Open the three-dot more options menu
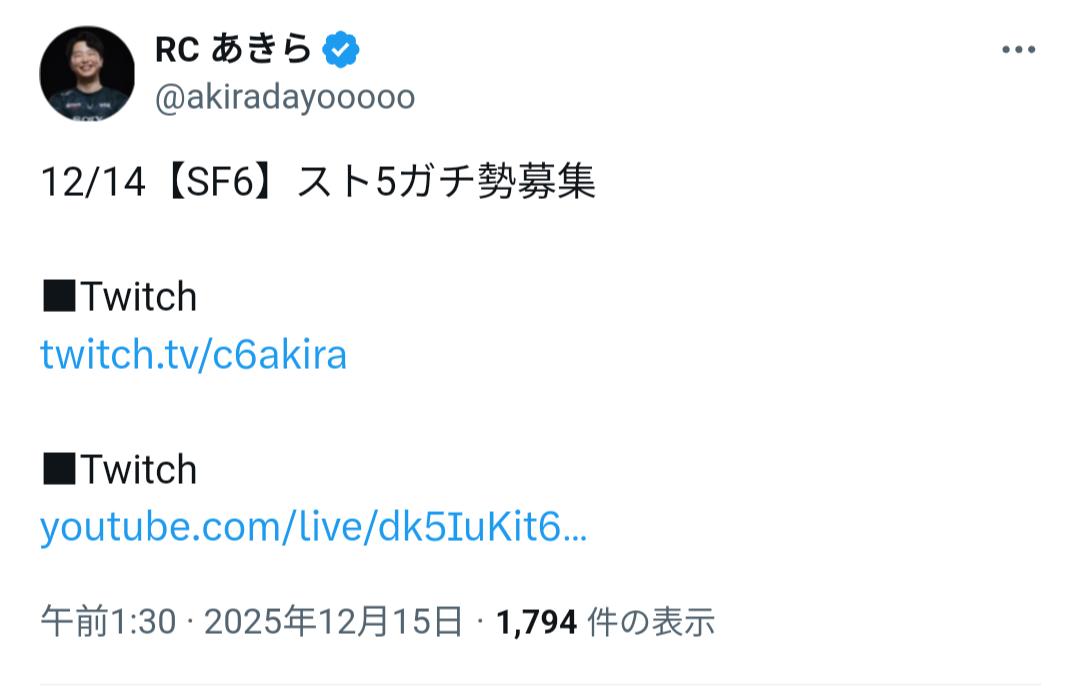Image resolution: width=1080 pixels, height=691 pixels. point(1018,50)
